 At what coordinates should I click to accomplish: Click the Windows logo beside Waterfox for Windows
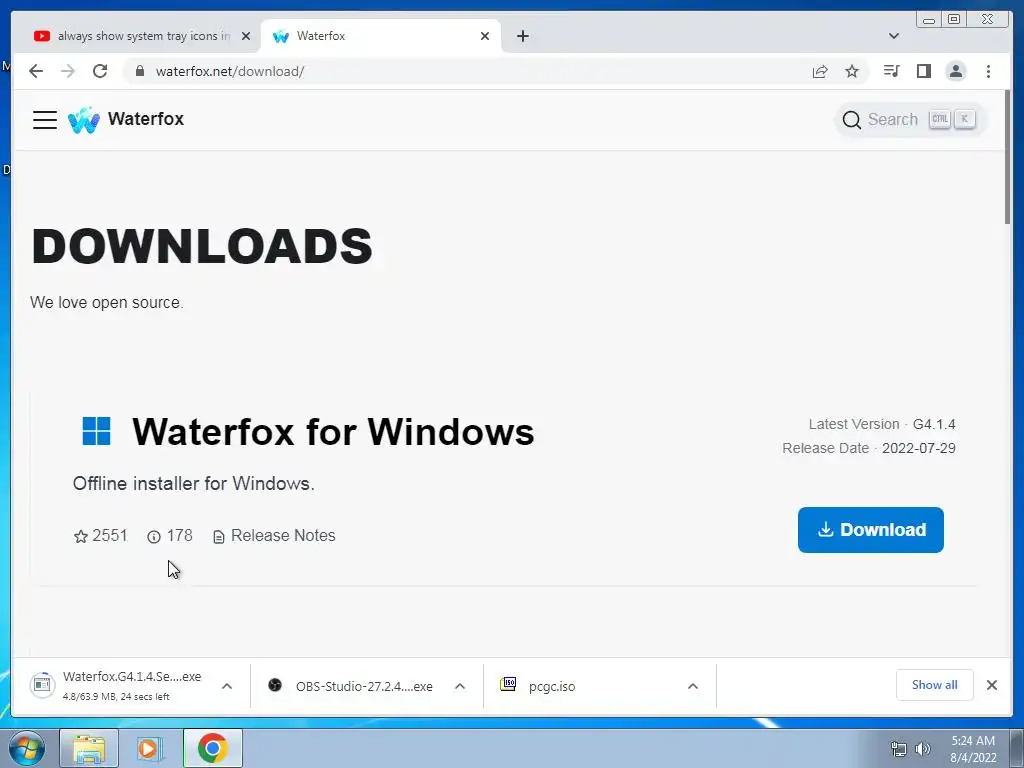(97, 432)
